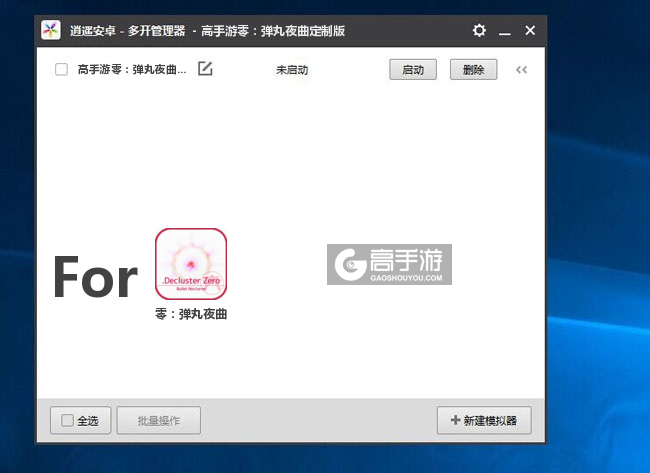Rename emulator using the edit pencil icon
This screenshot has height=473, width=650.
(x=205, y=68)
